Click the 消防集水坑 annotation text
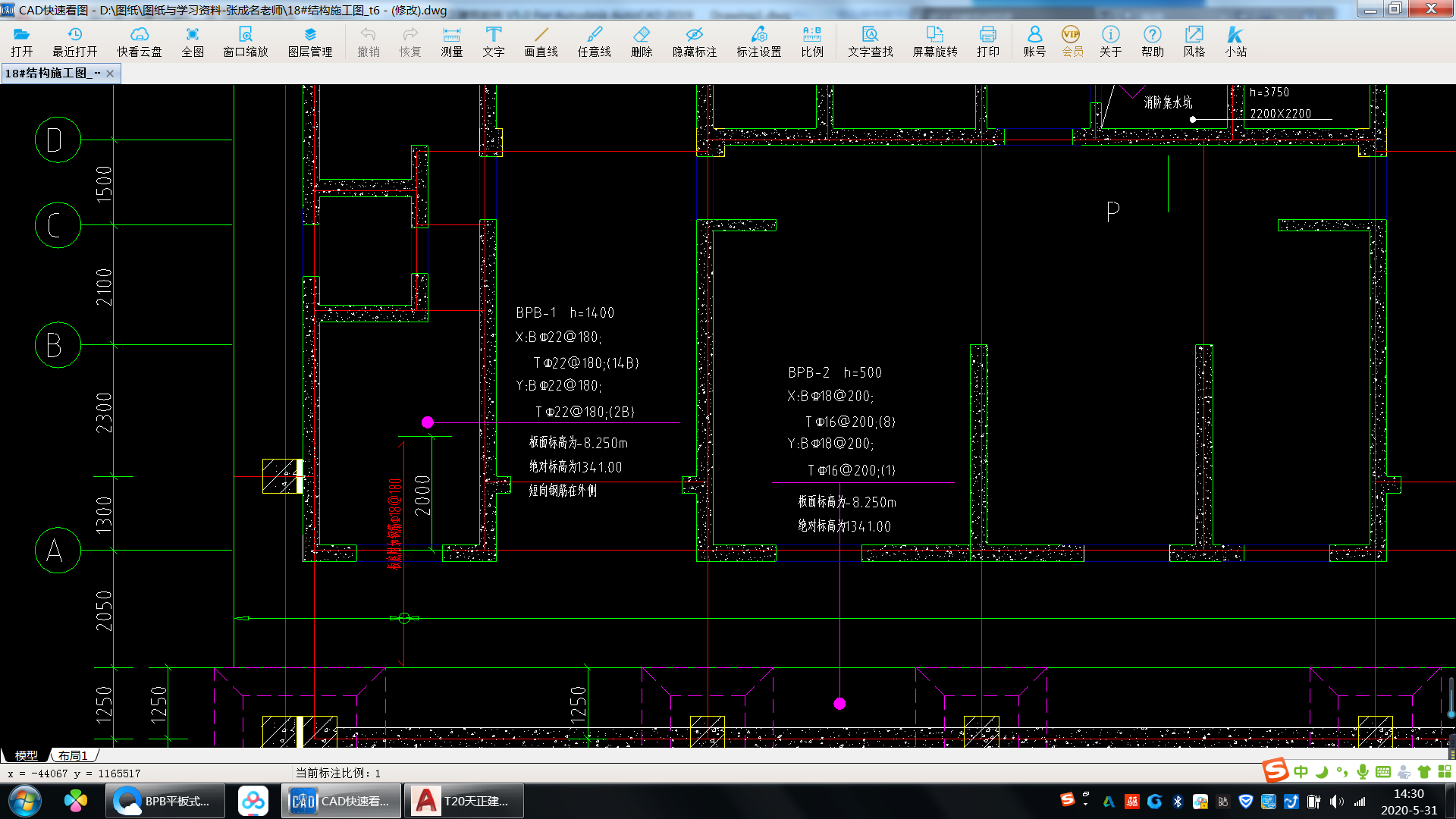The image size is (1456, 819). 1168,102
